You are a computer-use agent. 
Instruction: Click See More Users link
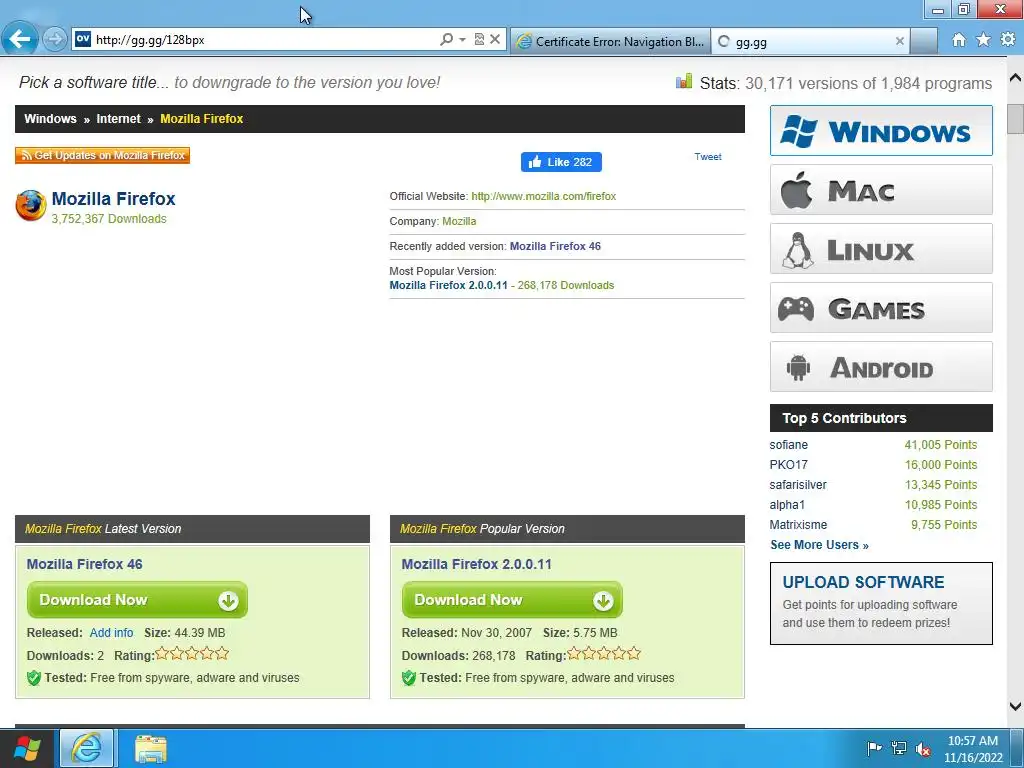(819, 545)
